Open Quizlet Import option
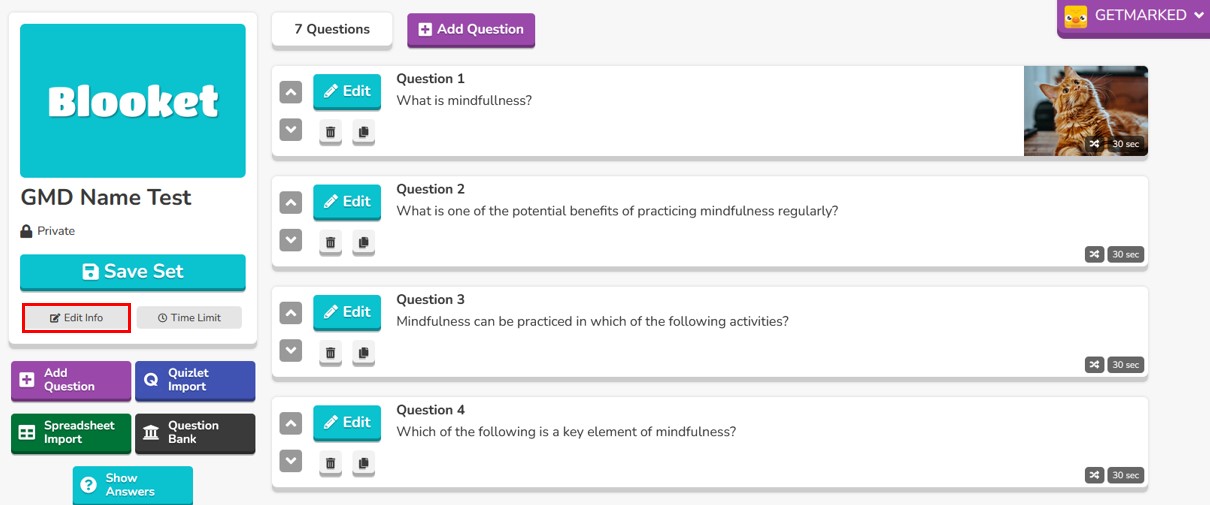The image size is (1210, 505). [195, 380]
